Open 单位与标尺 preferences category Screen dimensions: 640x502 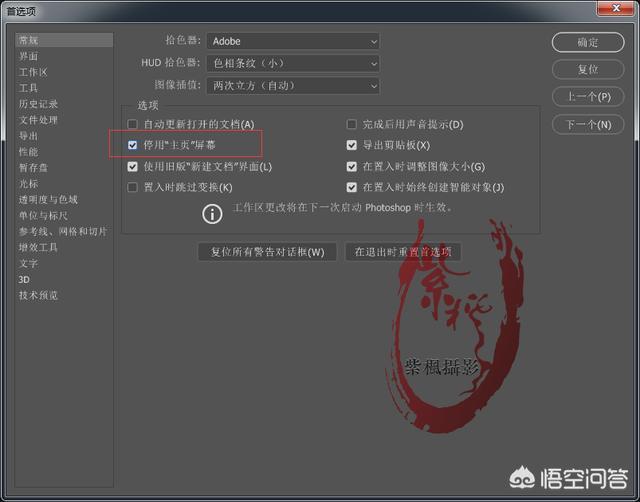click(x=43, y=215)
